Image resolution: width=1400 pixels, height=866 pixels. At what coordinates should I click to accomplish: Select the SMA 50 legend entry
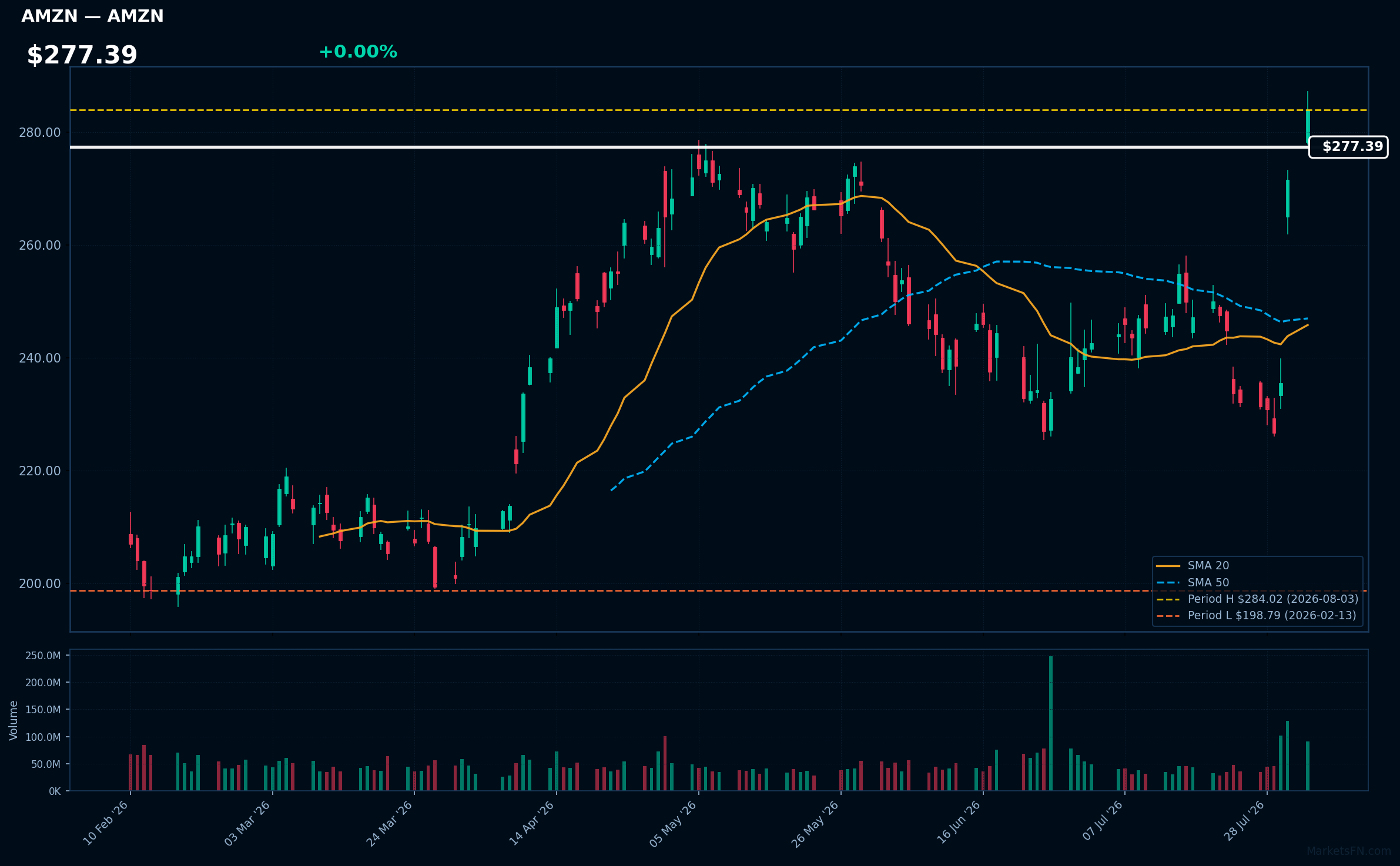[x=1193, y=583]
